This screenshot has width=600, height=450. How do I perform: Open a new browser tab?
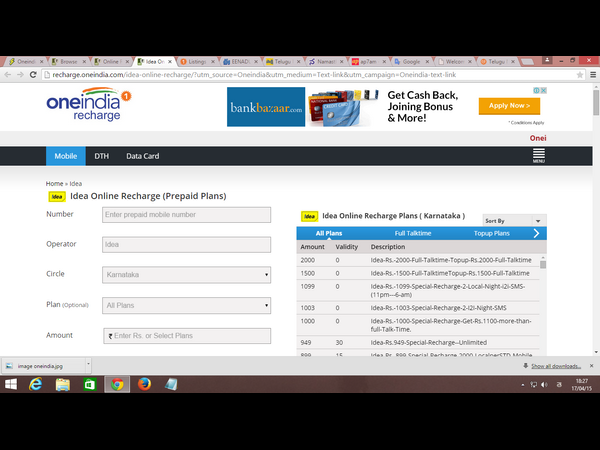(x=528, y=61)
